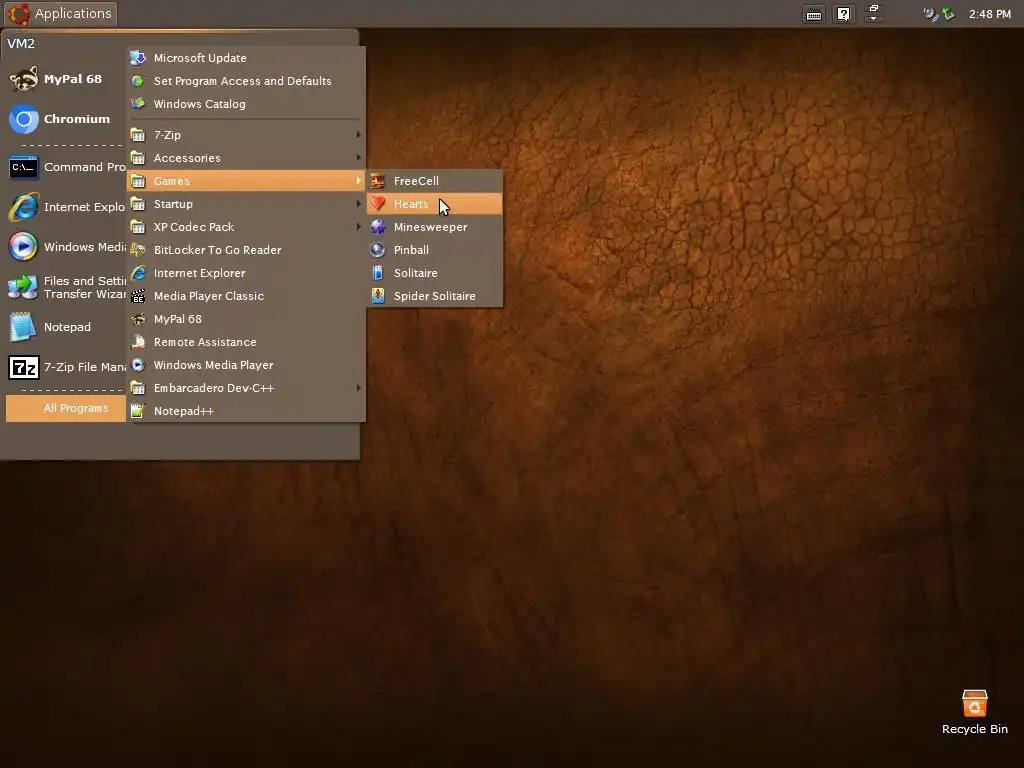Launch Hearts from the Games menu
This screenshot has width=1024, height=768.
point(434,204)
